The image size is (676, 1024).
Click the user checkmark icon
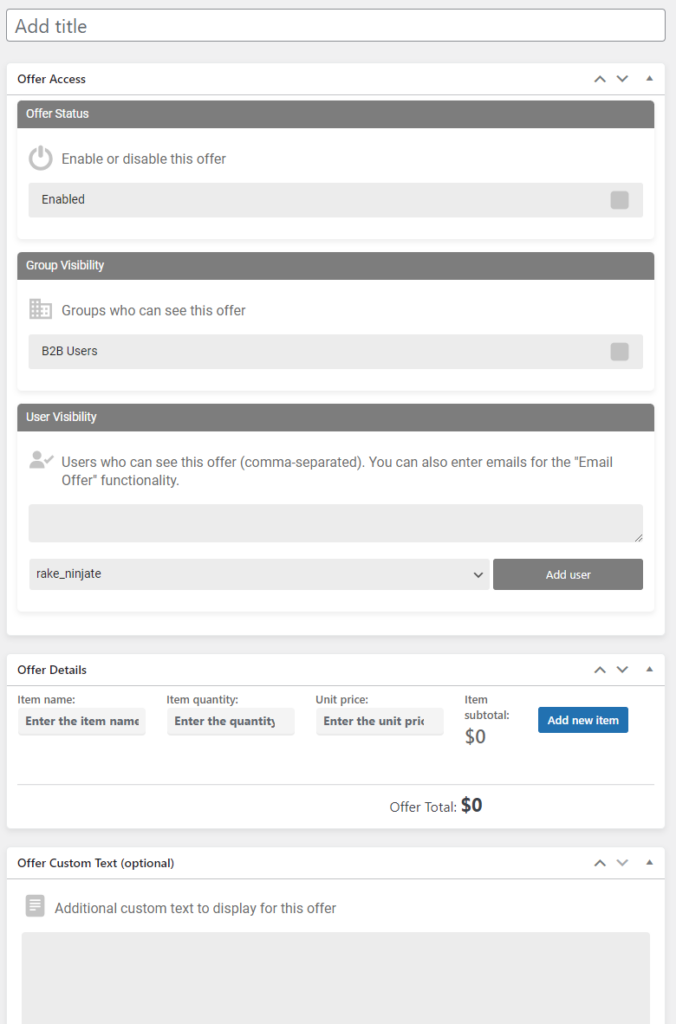coord(41,460)
